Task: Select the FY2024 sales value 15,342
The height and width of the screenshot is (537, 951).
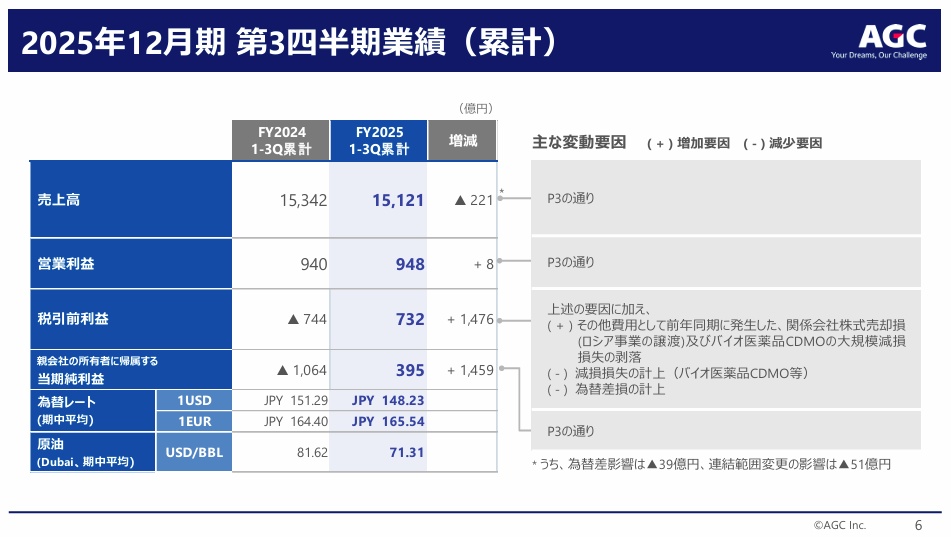Action: pos(303,200)
